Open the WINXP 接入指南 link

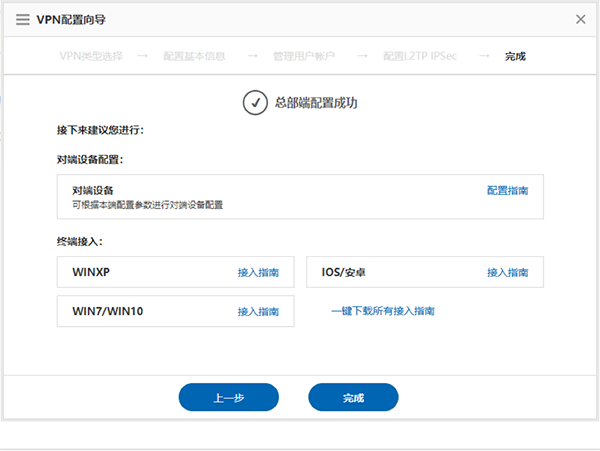pyautogui.click(x=258, y=272)
